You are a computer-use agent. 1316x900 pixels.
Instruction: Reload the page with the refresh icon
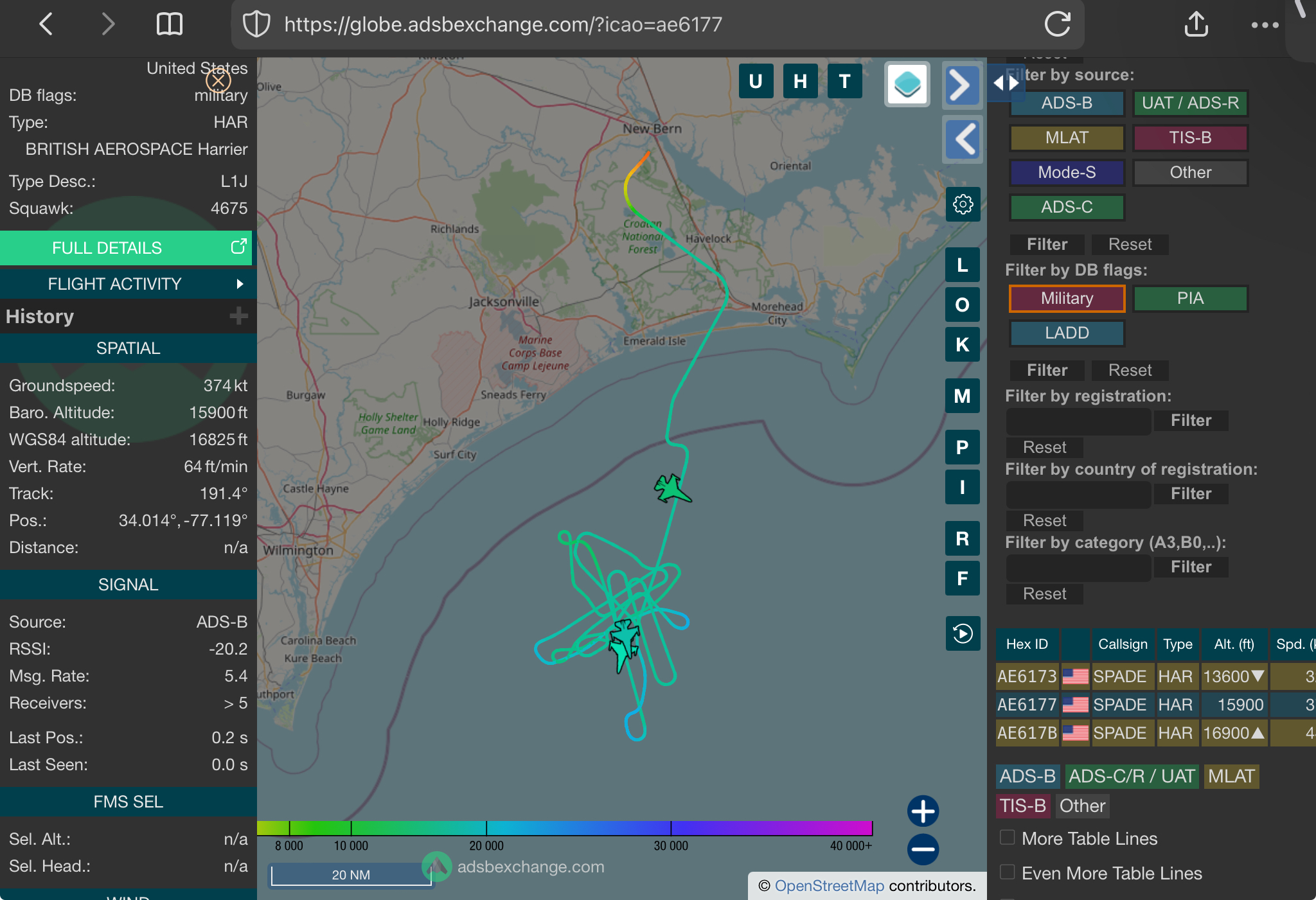[x=1057, y=24]
